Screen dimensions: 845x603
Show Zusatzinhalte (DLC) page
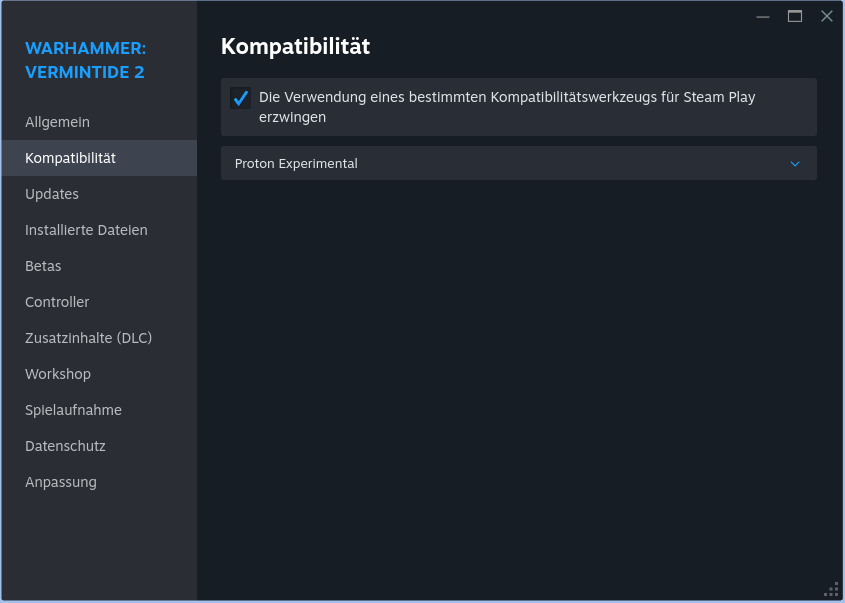88,338
